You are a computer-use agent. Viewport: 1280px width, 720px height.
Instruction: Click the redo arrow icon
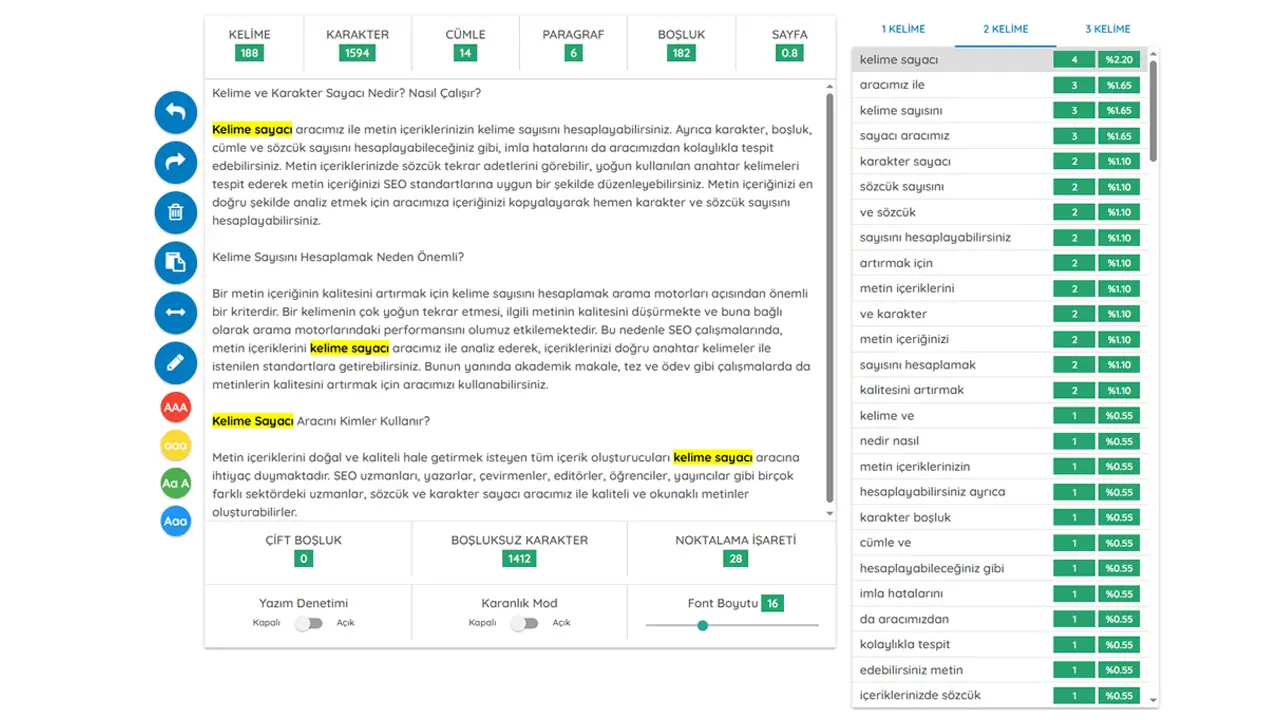coord(176,162)
